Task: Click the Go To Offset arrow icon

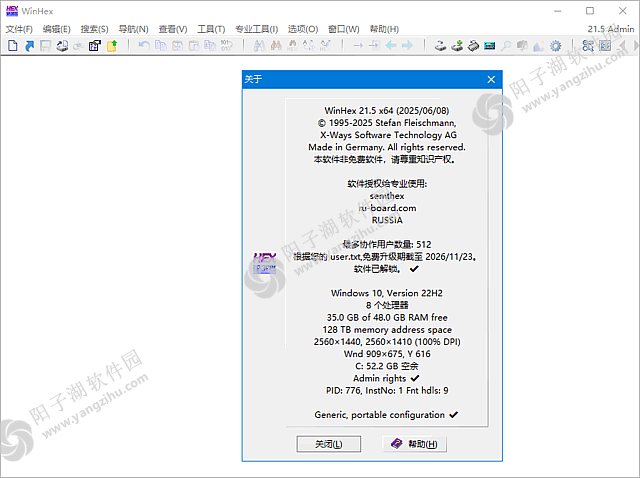Action: [x=358, y=45]
